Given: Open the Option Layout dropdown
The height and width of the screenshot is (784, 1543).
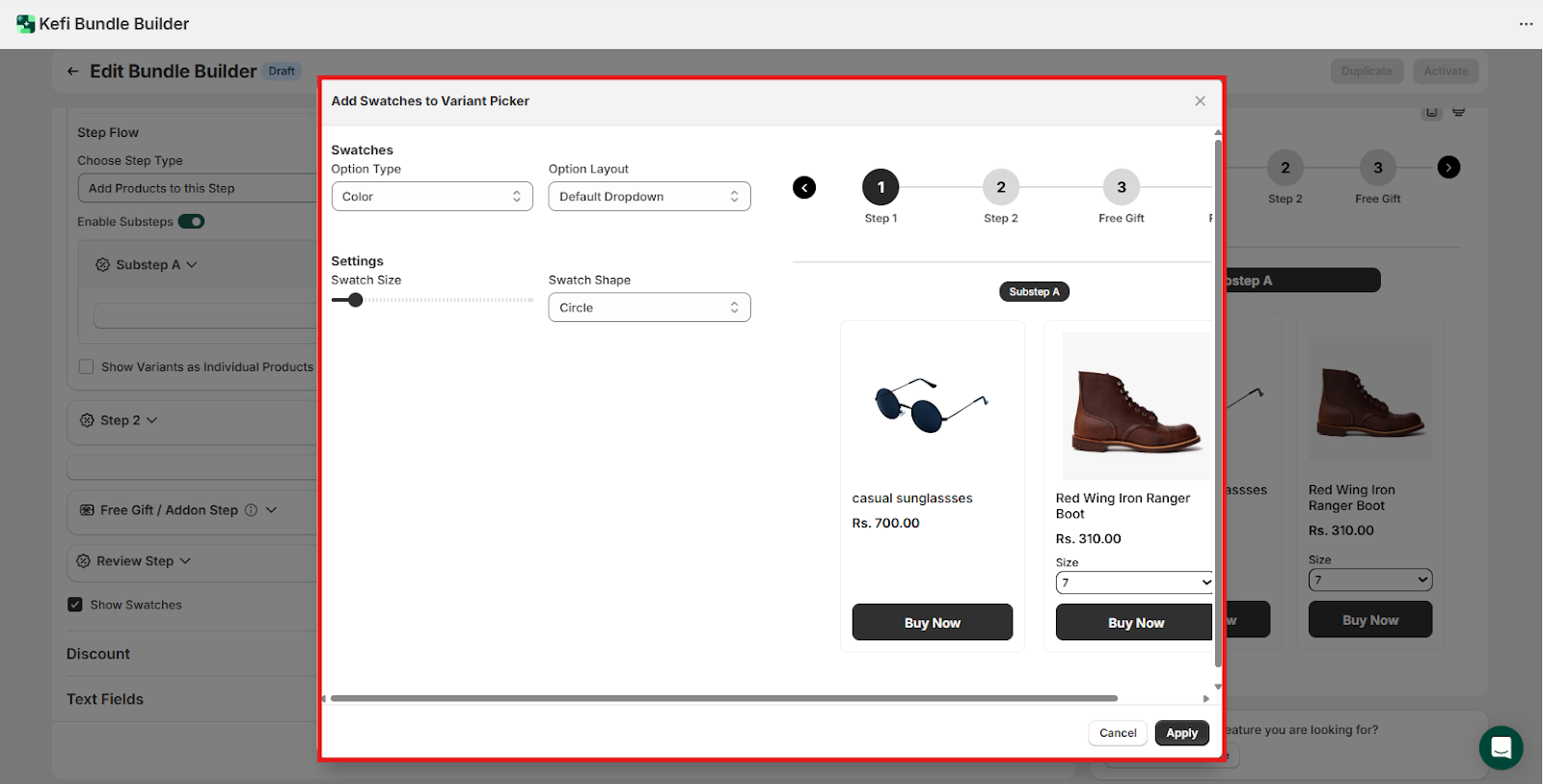Looking at the screenshot, I should pos(649,197).
